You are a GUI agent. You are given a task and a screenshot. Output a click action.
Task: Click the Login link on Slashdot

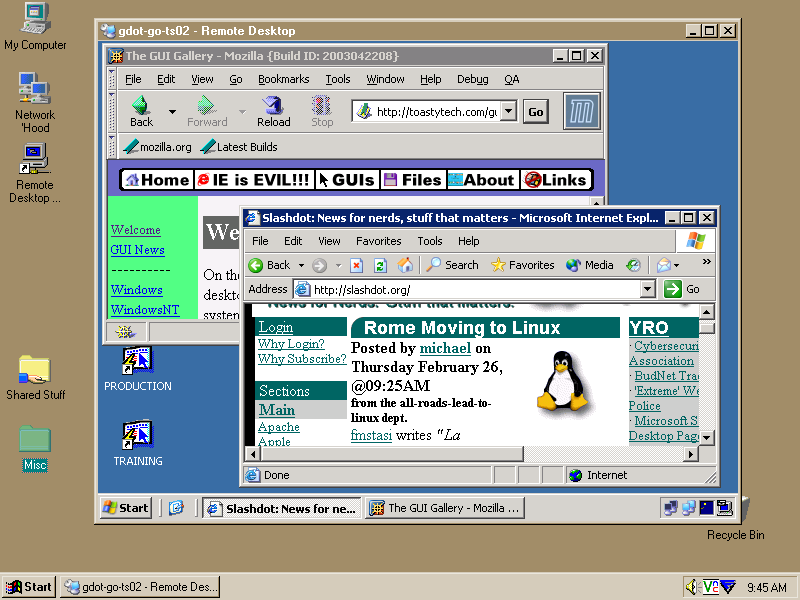coord(276,327)
